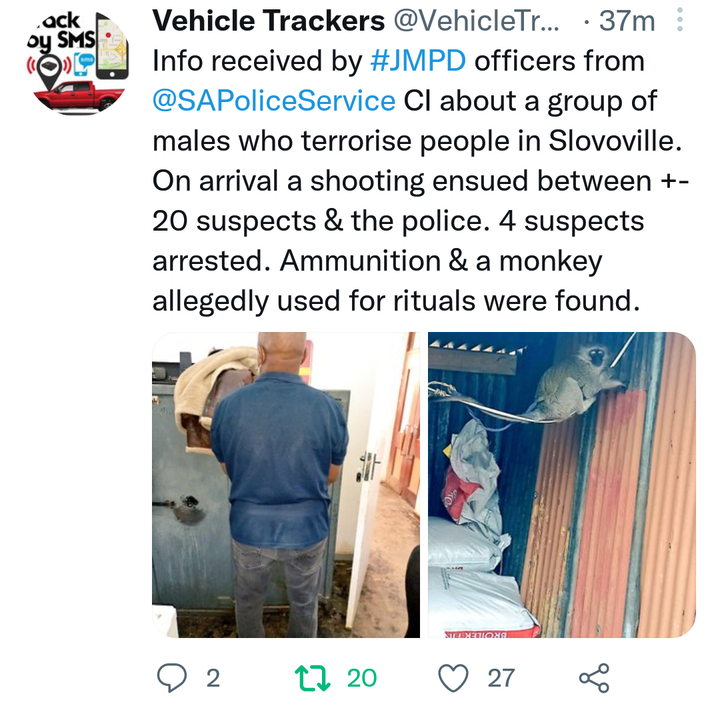The height and width of the screenshot is (708, 720).
Task: Click the reply speech bubble icon
Action: click(x=172, y=678)
